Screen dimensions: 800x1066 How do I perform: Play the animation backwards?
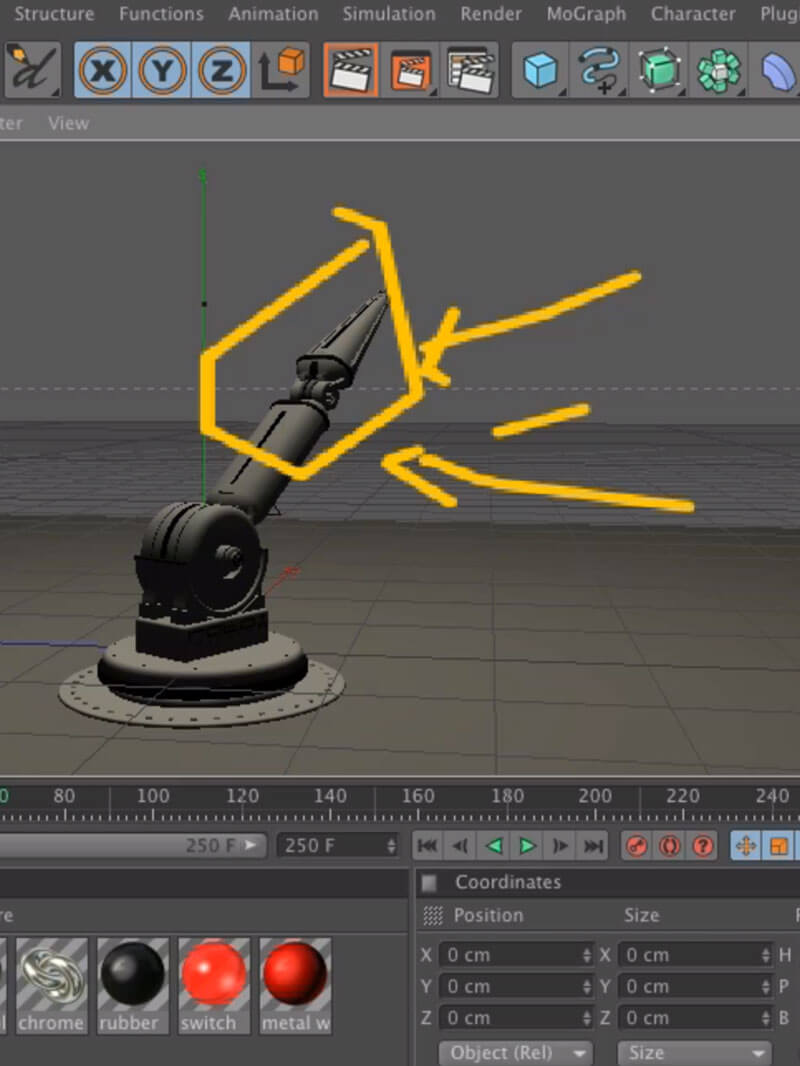(x=494, y=846)
